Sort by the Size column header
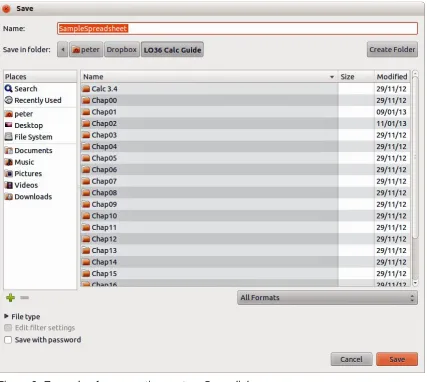Image resolution: width=427 pixels, height=382 pixels. point(356,77)
